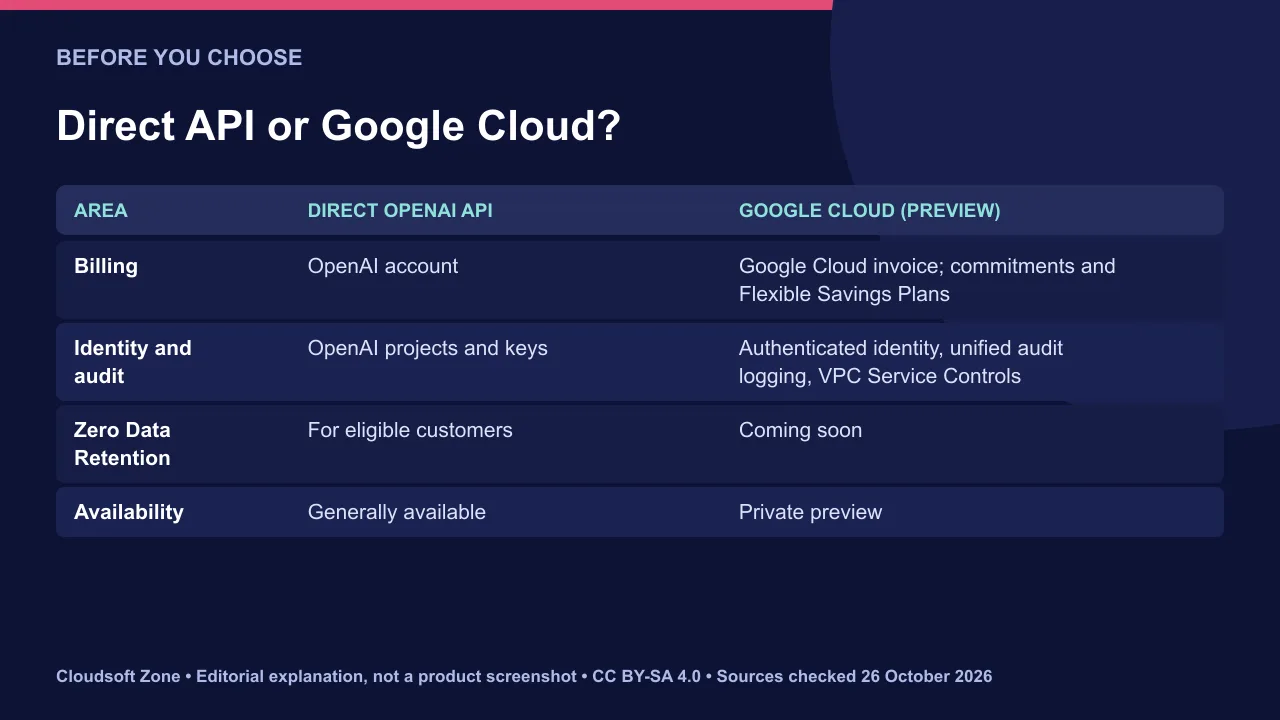This screenshot has height=720, width=1280.
Task: Click the Cloudsoft Zone footer credit line
Action: 524,676
